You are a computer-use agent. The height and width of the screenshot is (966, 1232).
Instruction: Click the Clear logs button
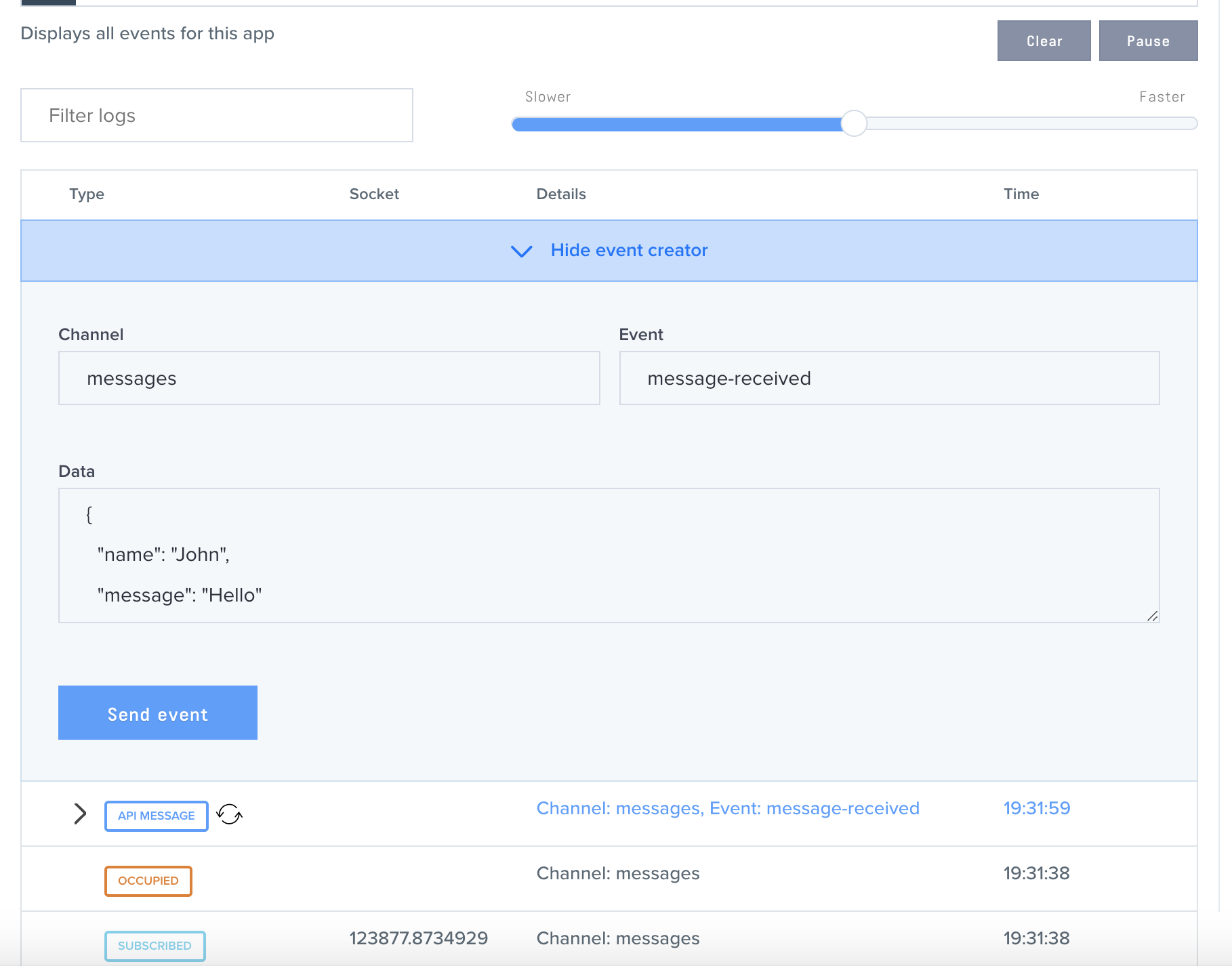point(1044,41)
